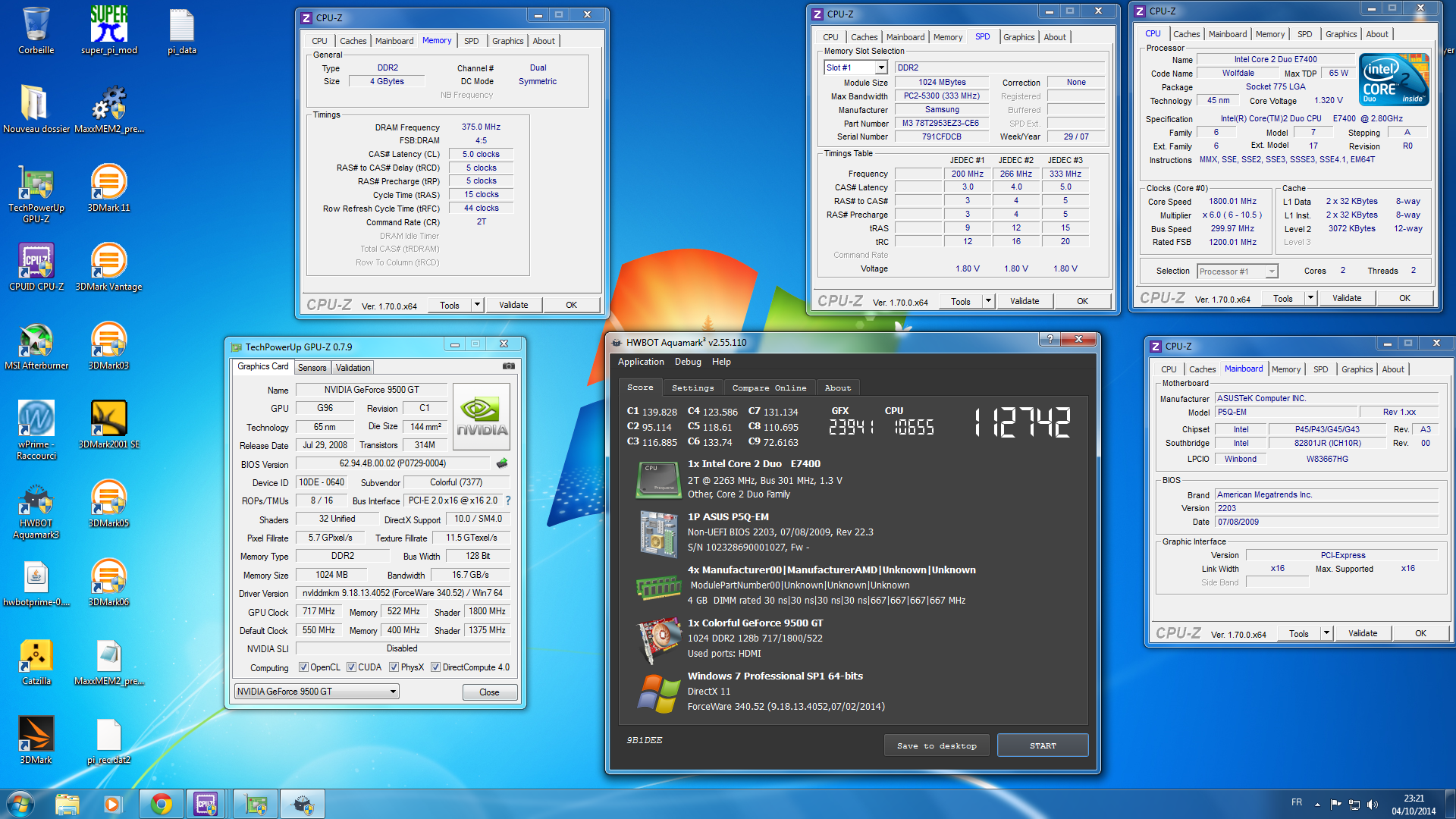Launch 3DMark2001 SE desktop shortcut
Screen dimensions: 1456x819
pyautogui.click(x=109, y=425)
